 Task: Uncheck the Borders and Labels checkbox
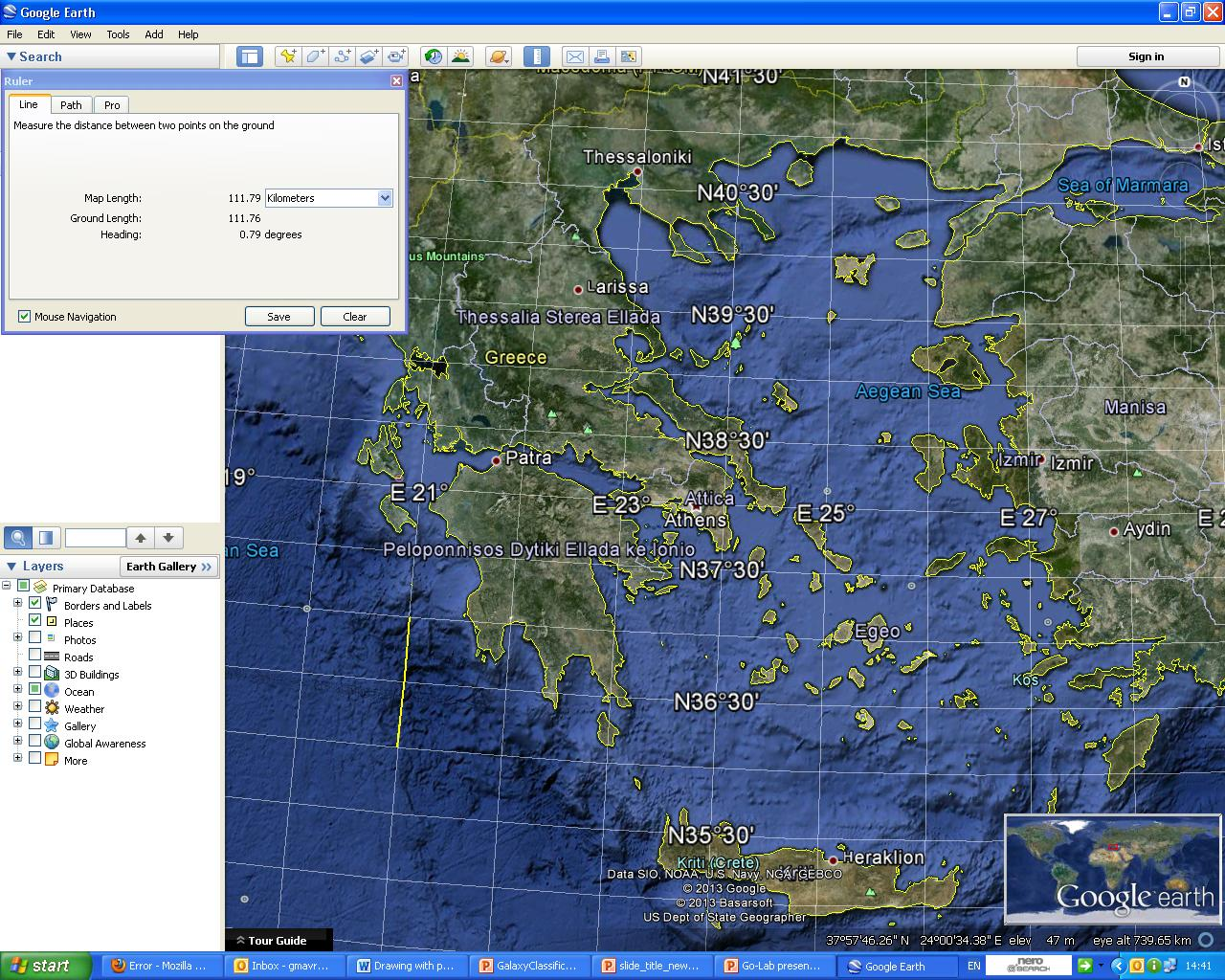35,604
